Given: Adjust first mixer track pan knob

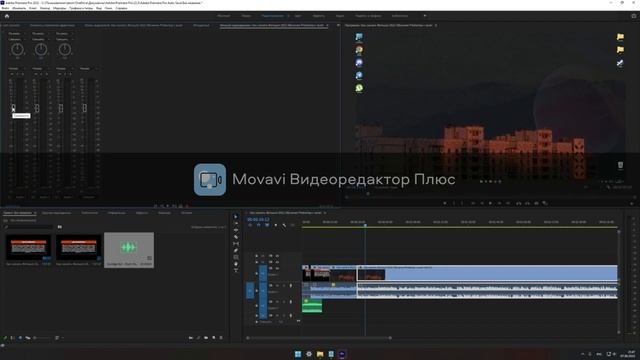Looking at the screenshot, I should (17, 49).
